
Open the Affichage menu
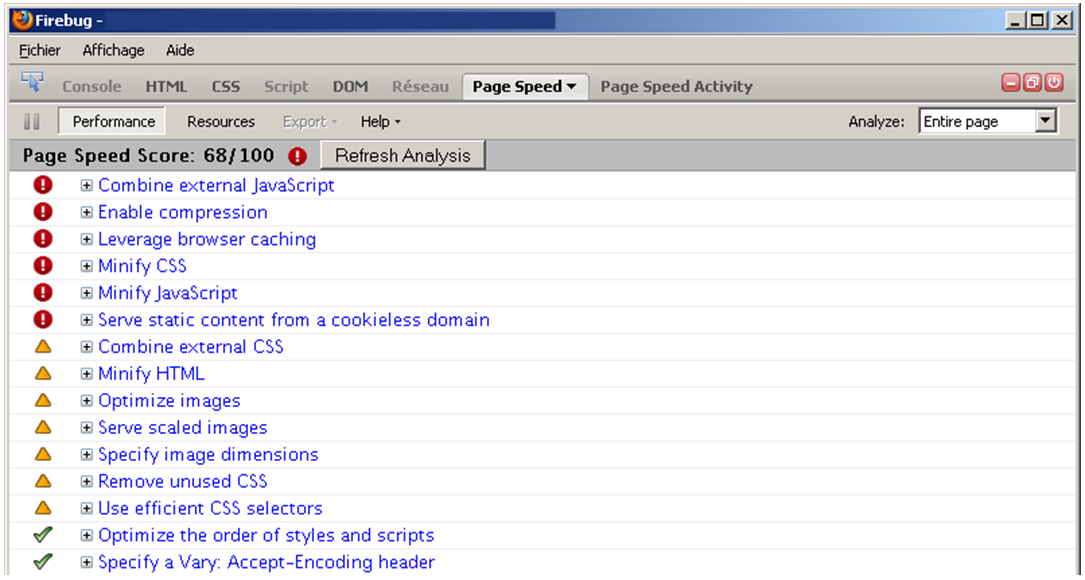(112, 50)
